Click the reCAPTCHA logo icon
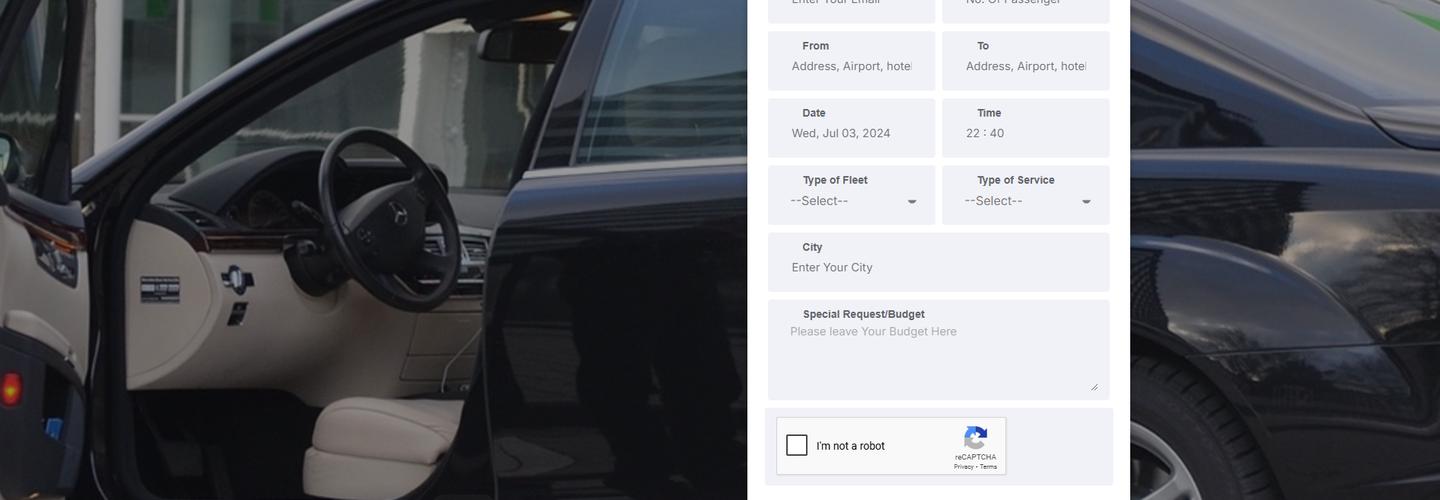 [x=975, y=438]
